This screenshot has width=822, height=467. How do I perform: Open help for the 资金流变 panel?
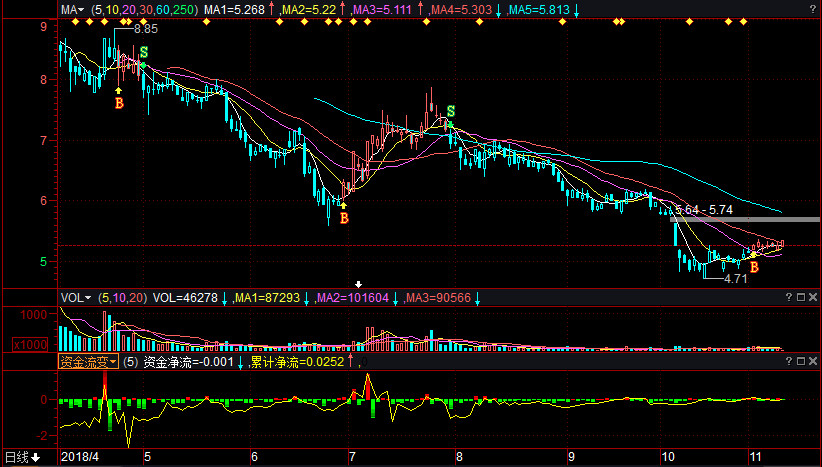point(787,361)
